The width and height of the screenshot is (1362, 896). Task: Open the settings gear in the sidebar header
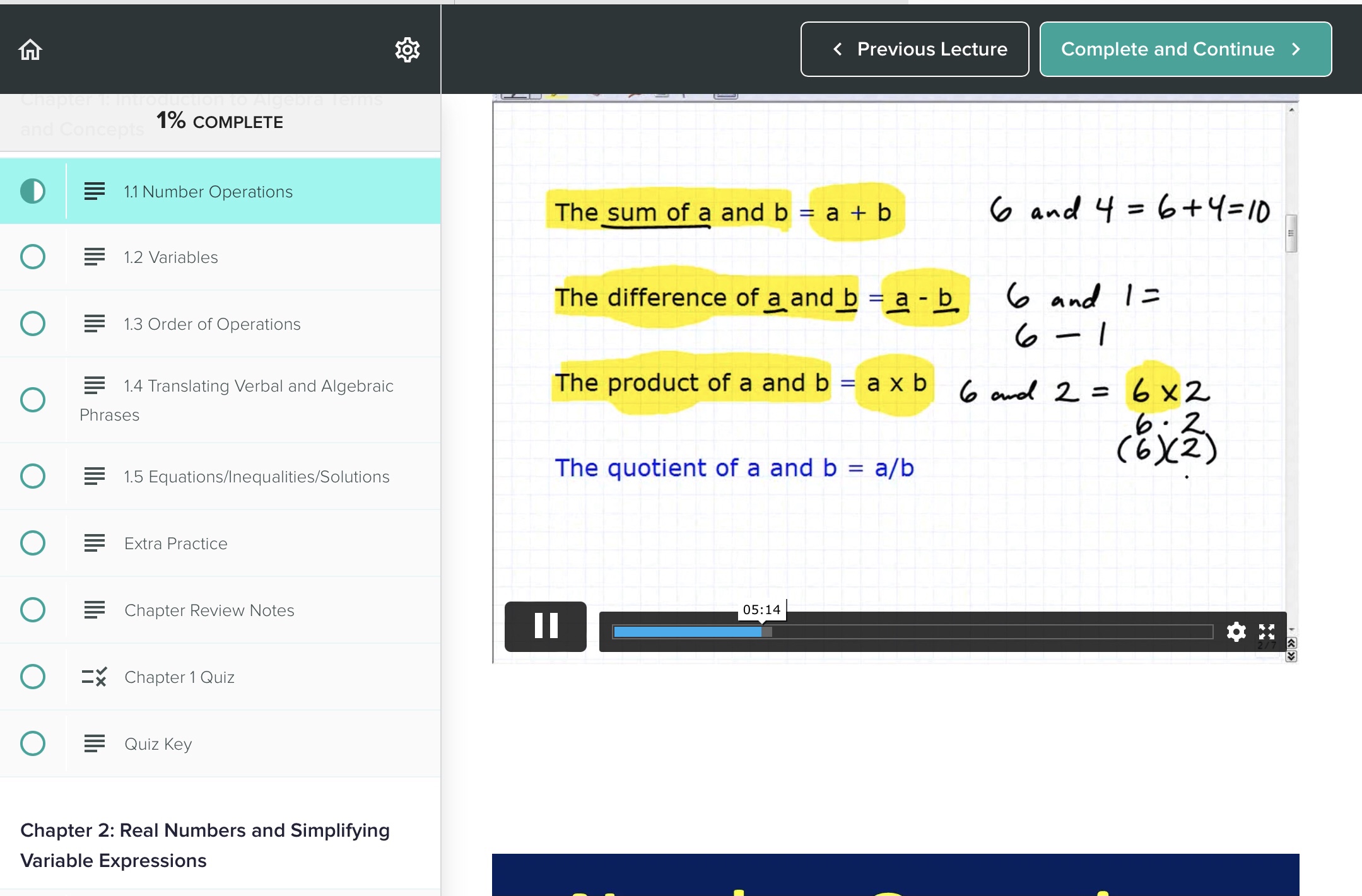tap(407, 49)
